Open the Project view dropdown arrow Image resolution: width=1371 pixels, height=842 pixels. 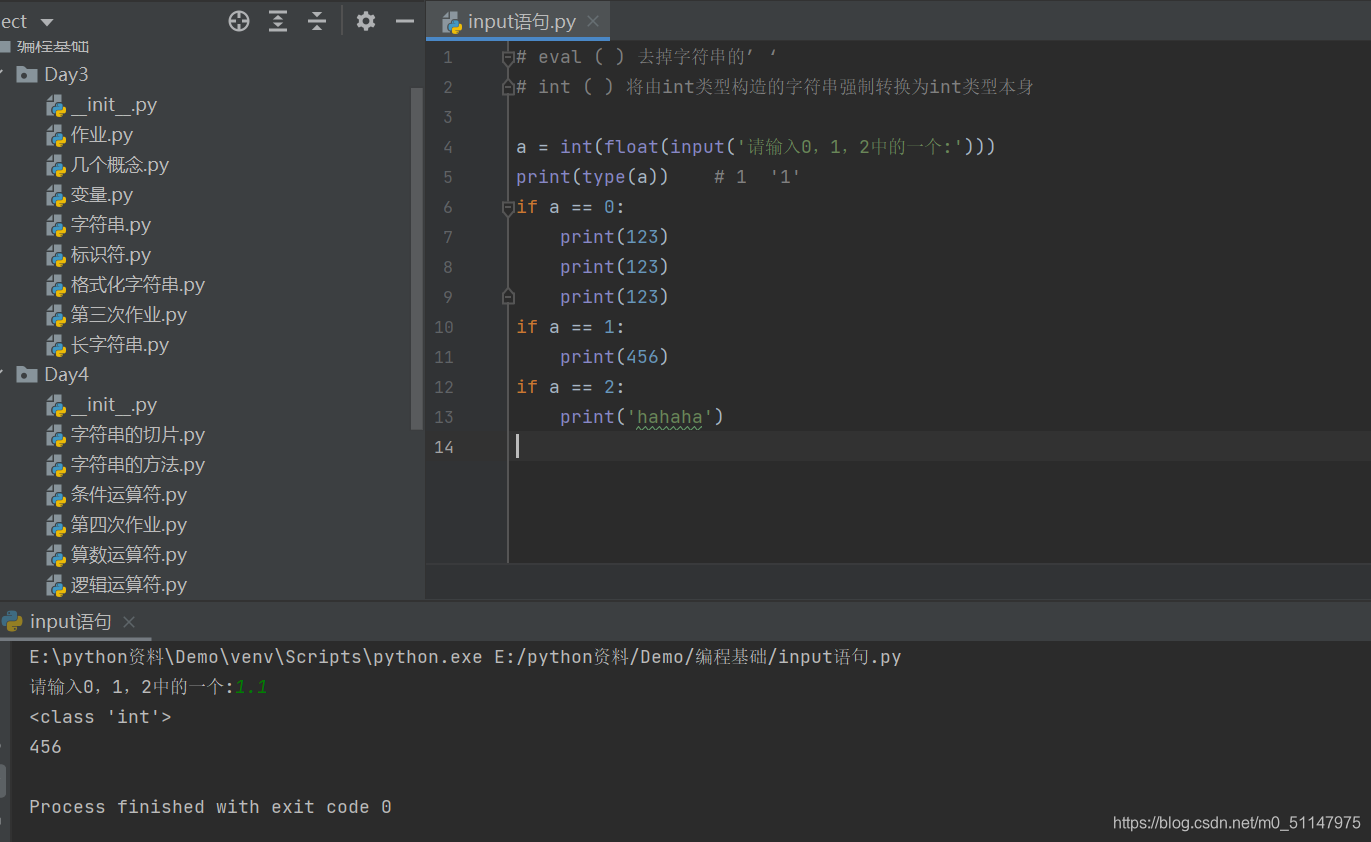pos(47,22)
